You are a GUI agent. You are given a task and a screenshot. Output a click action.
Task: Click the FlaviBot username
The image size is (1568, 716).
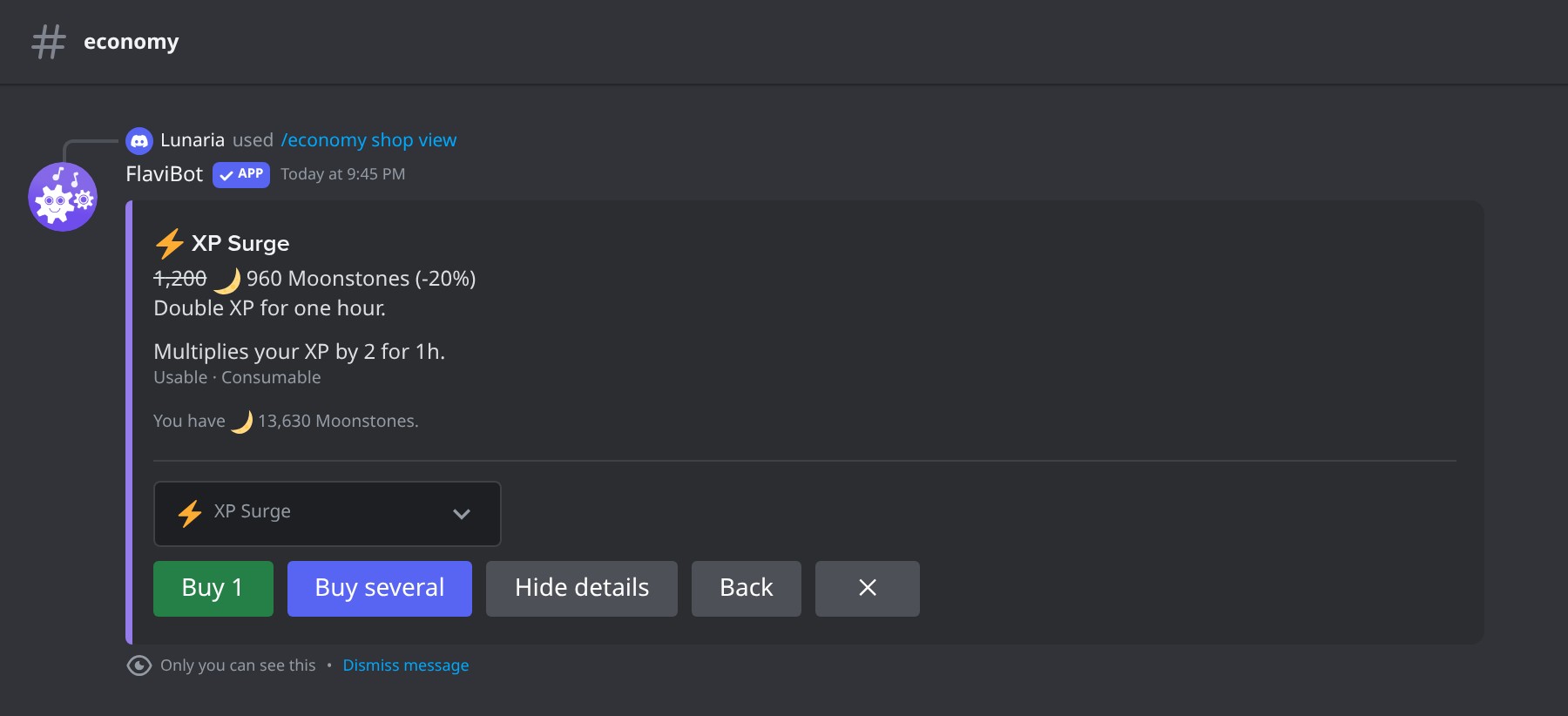[x=165, y=174]
